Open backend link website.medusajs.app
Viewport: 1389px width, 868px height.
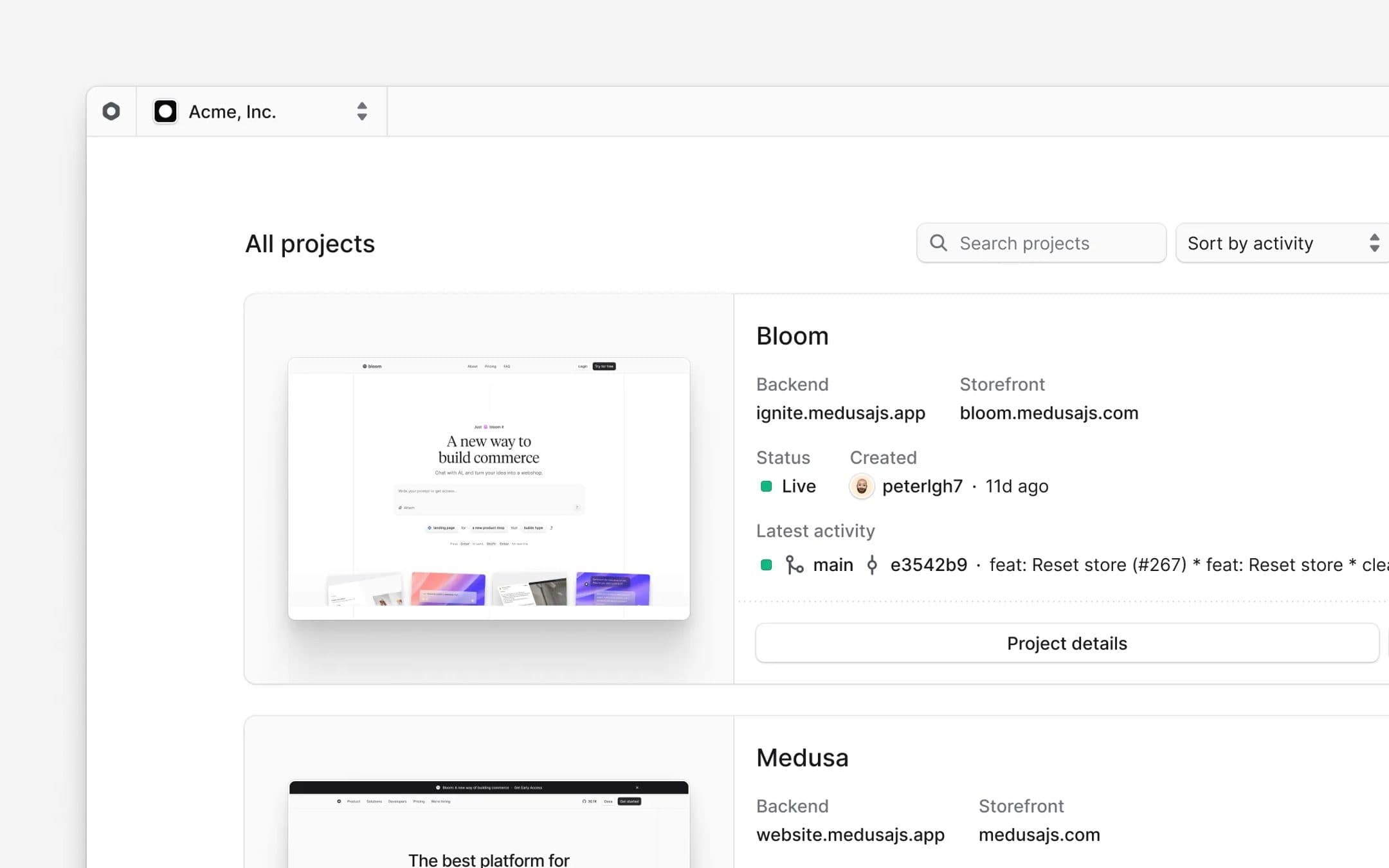click(x=850, y=835)
